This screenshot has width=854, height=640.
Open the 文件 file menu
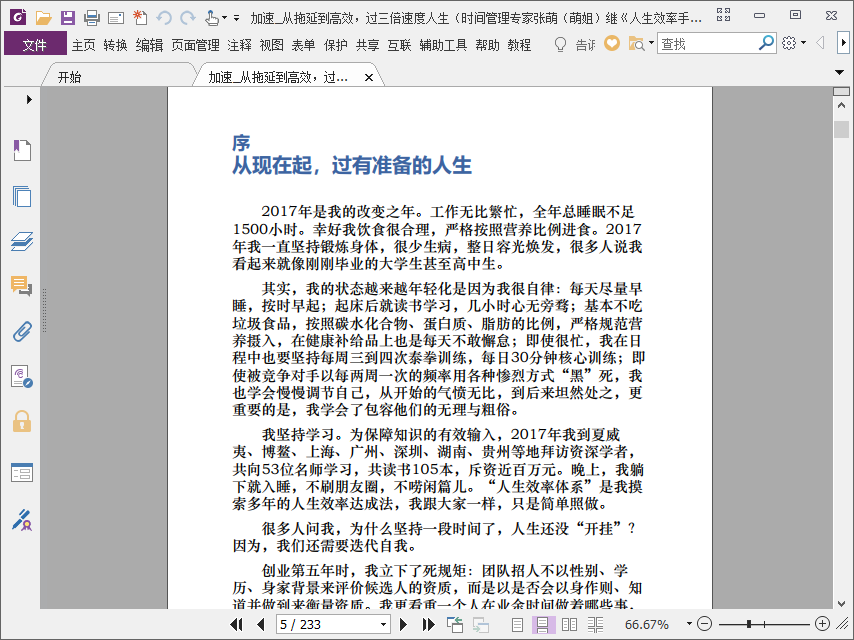click(x=35, y=44)
